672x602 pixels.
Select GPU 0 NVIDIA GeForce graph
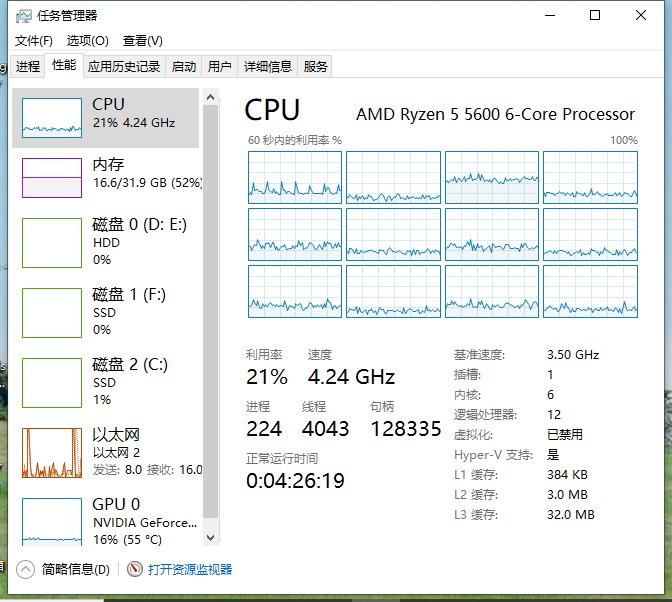pos(52,523)
